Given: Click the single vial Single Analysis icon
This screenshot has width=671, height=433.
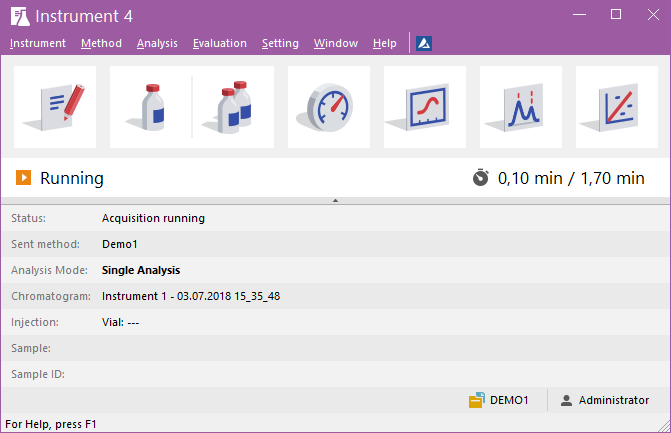Looking at the screenshot, I should tap(149, 107).
